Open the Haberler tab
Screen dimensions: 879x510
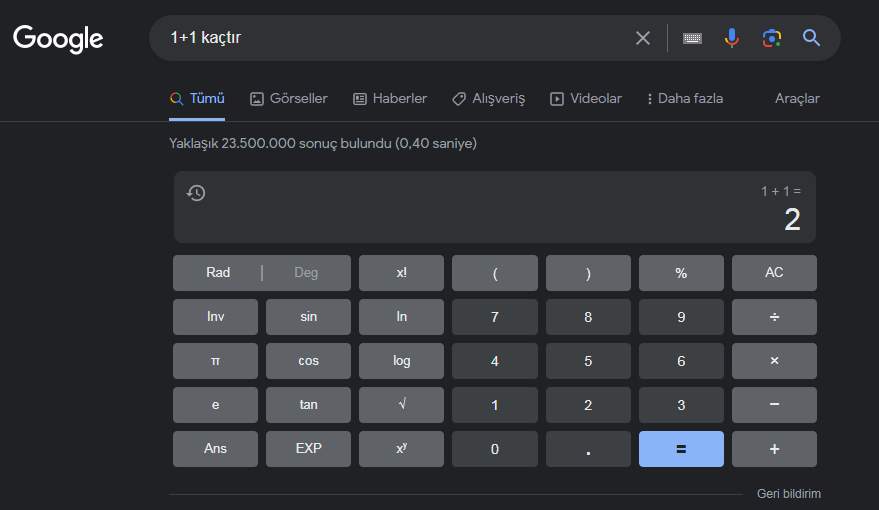click(389, 99)
